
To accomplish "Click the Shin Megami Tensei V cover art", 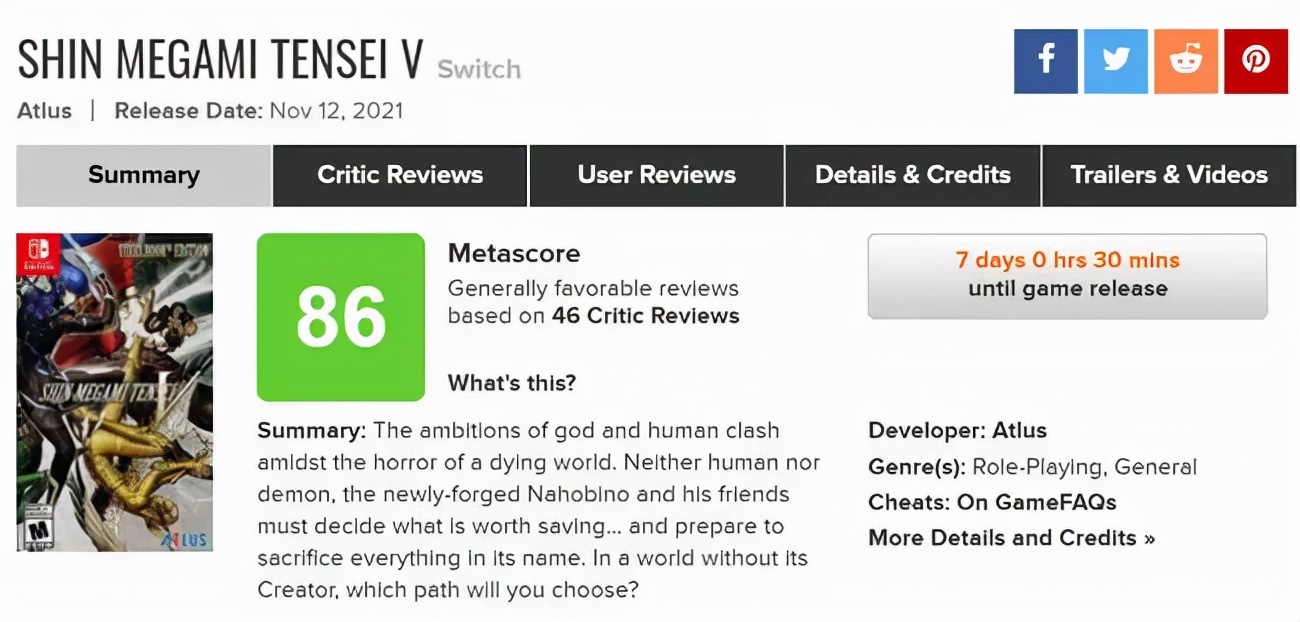I will click(115, 392).
